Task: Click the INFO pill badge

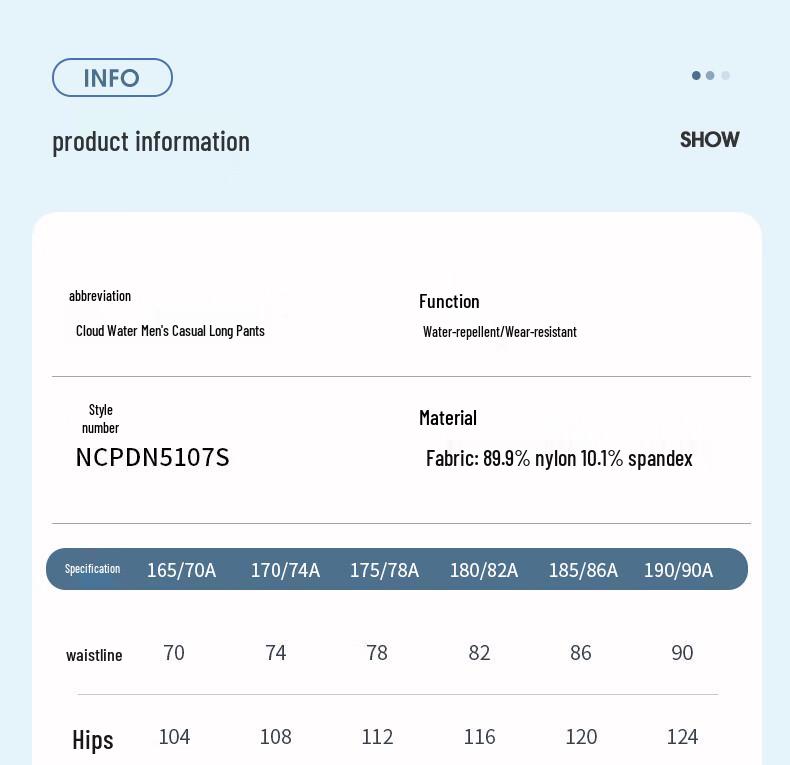Action: point(112,78)
